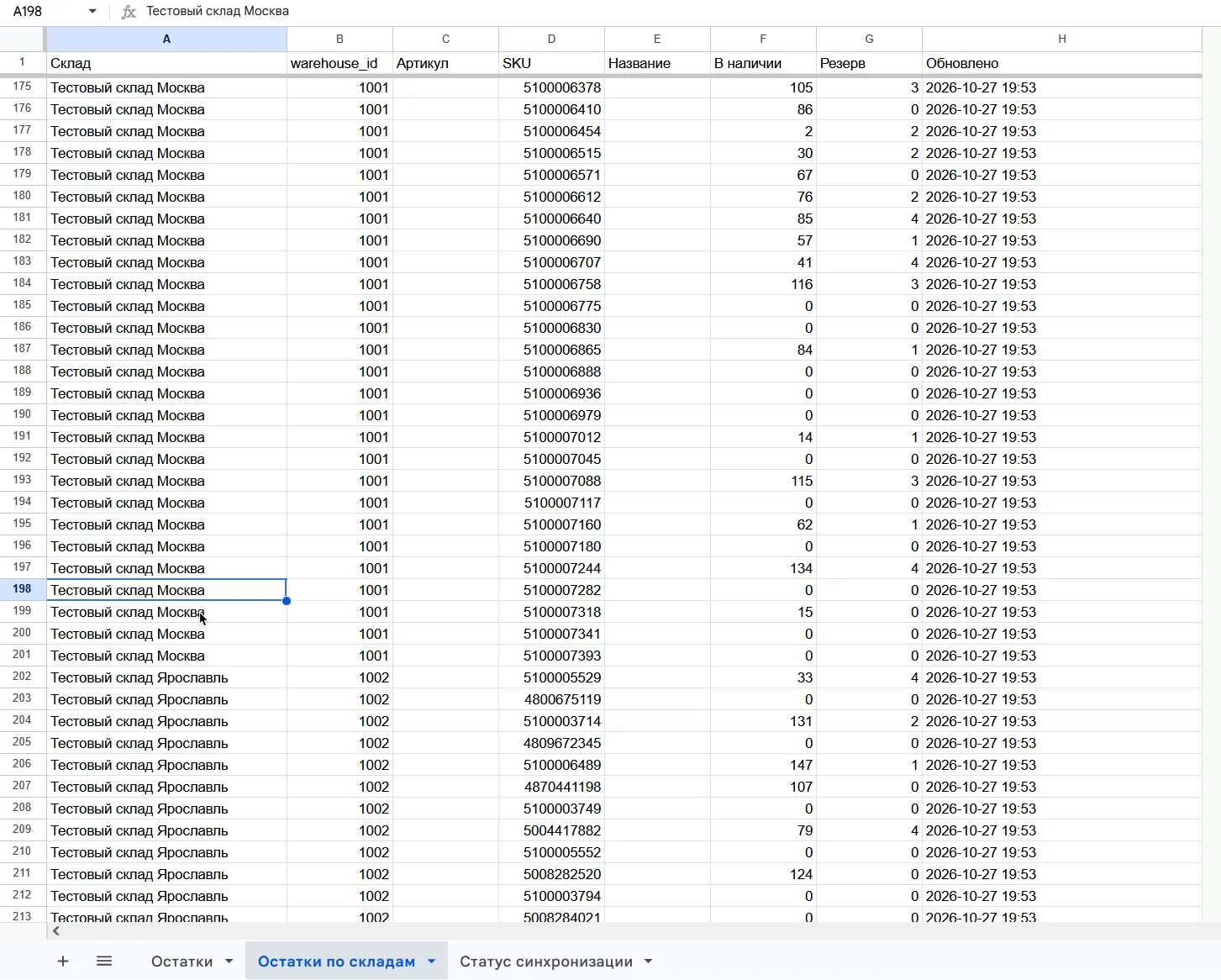
Task: Click the SKU header cell
Action: [551, 63]
